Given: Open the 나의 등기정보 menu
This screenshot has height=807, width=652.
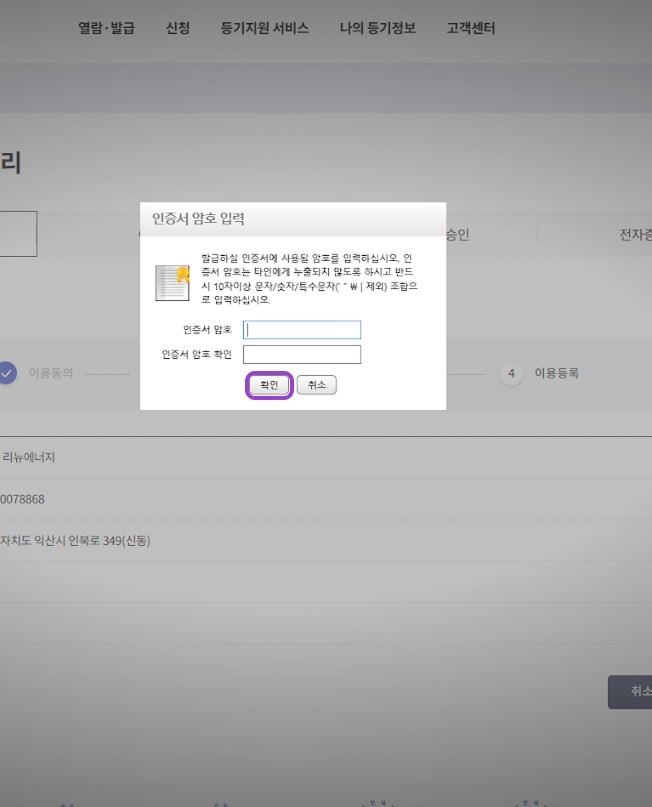Looking at the screenshot, I should [x=378, y=28].
